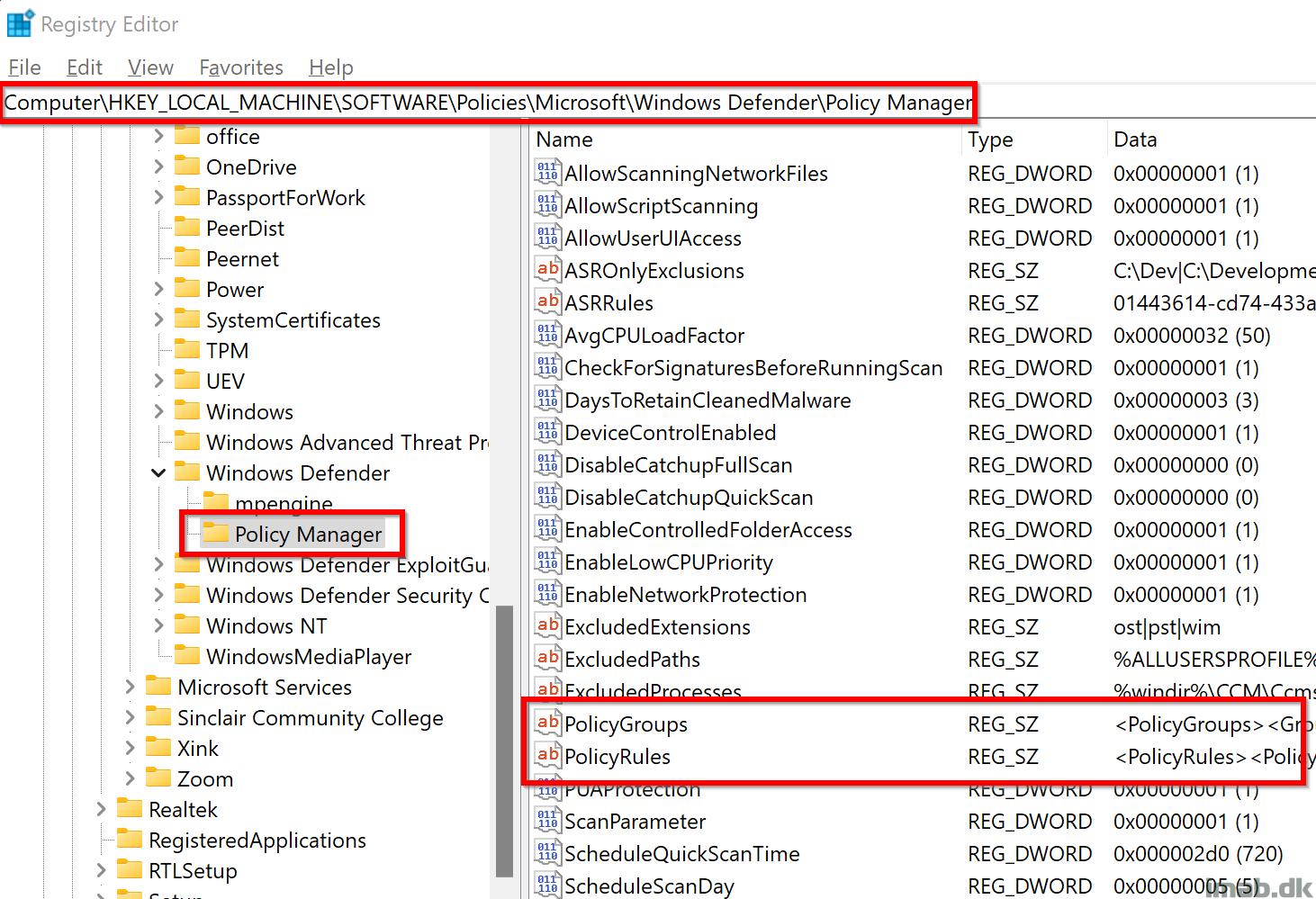Click the DWORD icon for AvgCPULoadFactor
This screenshot has height=899, width=1316.
click(x=547, y=335)
